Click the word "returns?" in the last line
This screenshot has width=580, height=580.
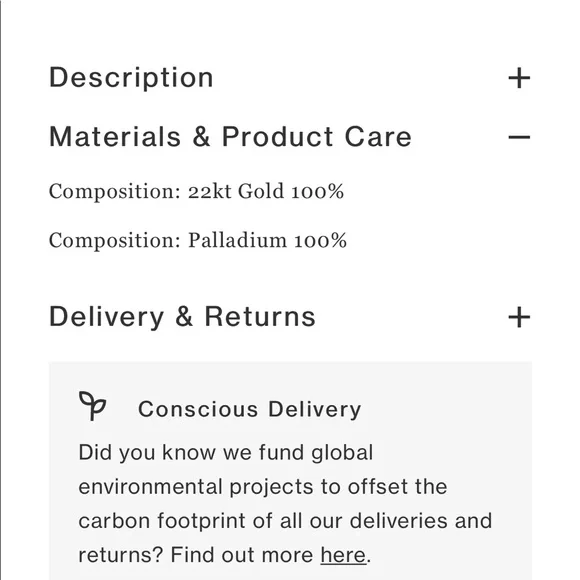pos(121,555)
